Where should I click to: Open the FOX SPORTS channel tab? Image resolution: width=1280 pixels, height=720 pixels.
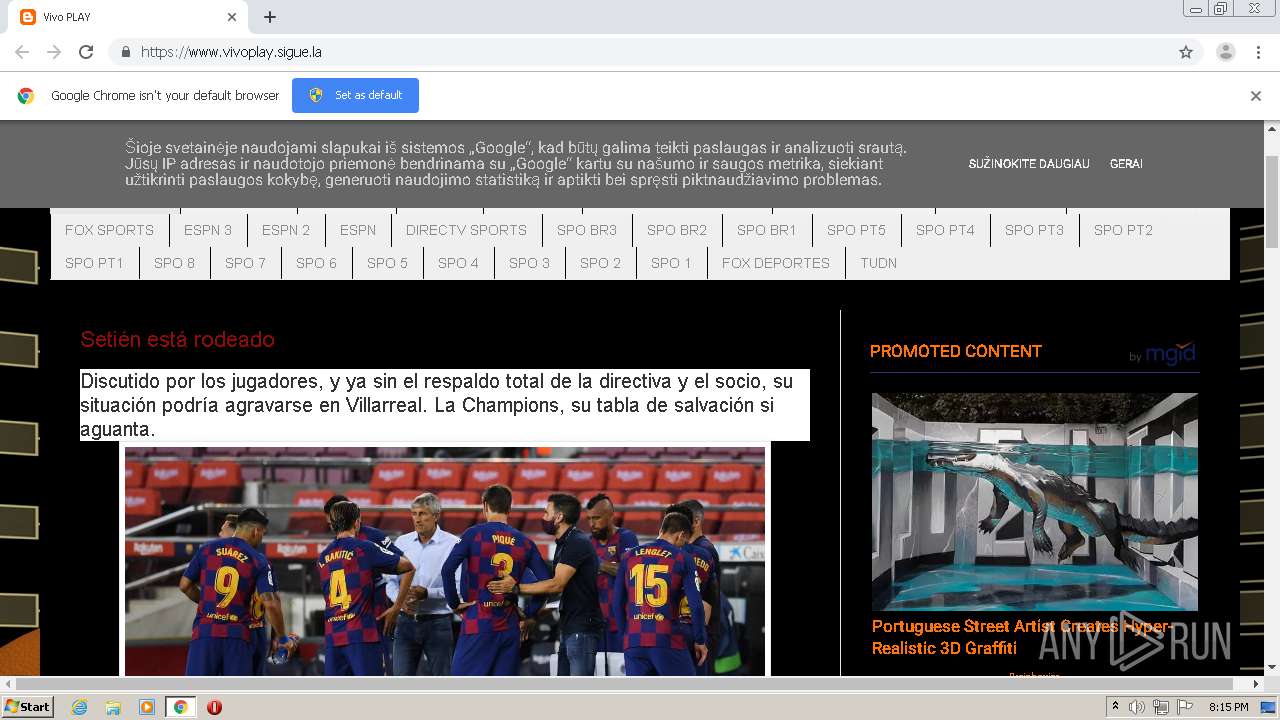pos(109,230)
